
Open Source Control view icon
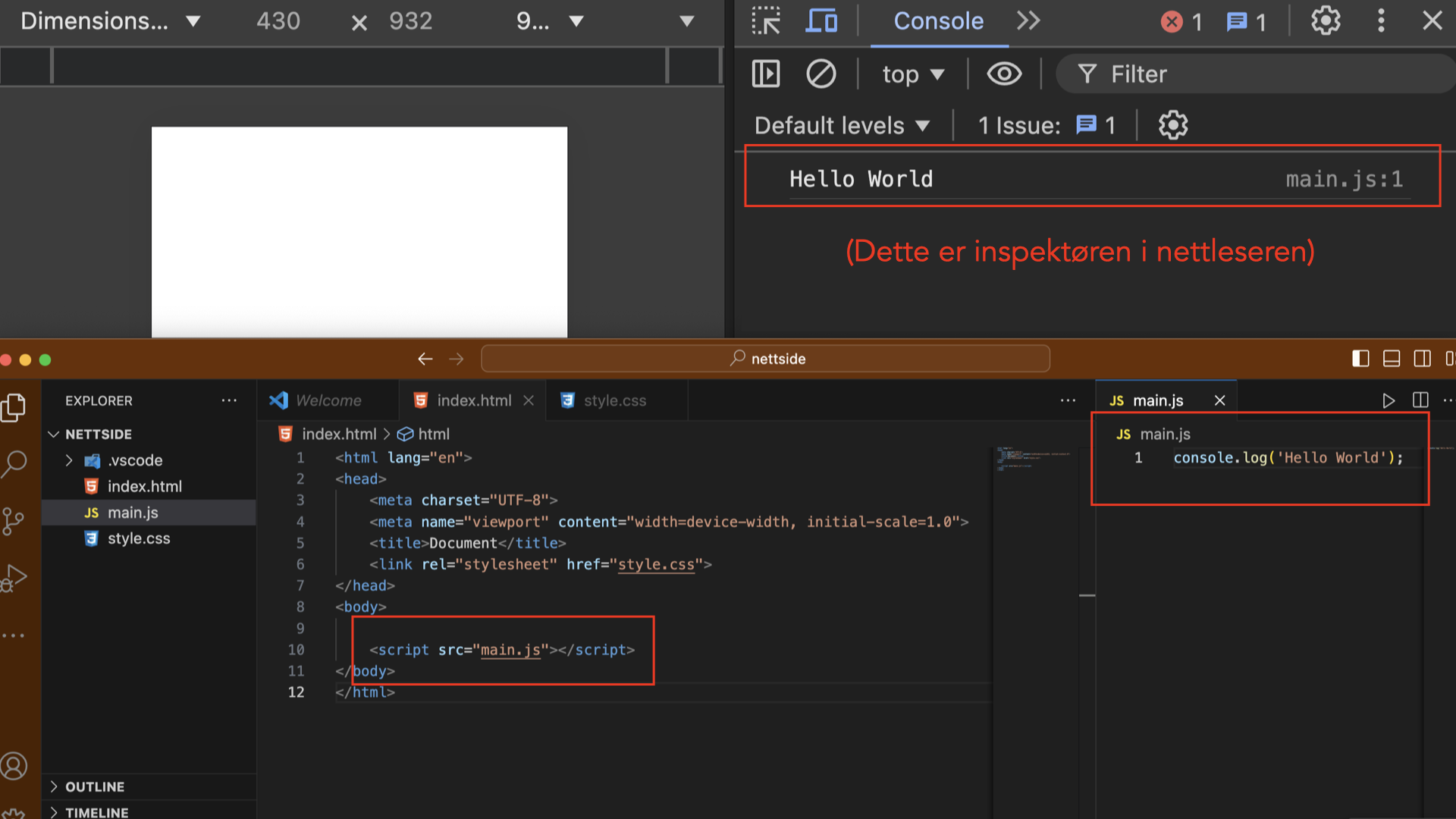point(14,522)
